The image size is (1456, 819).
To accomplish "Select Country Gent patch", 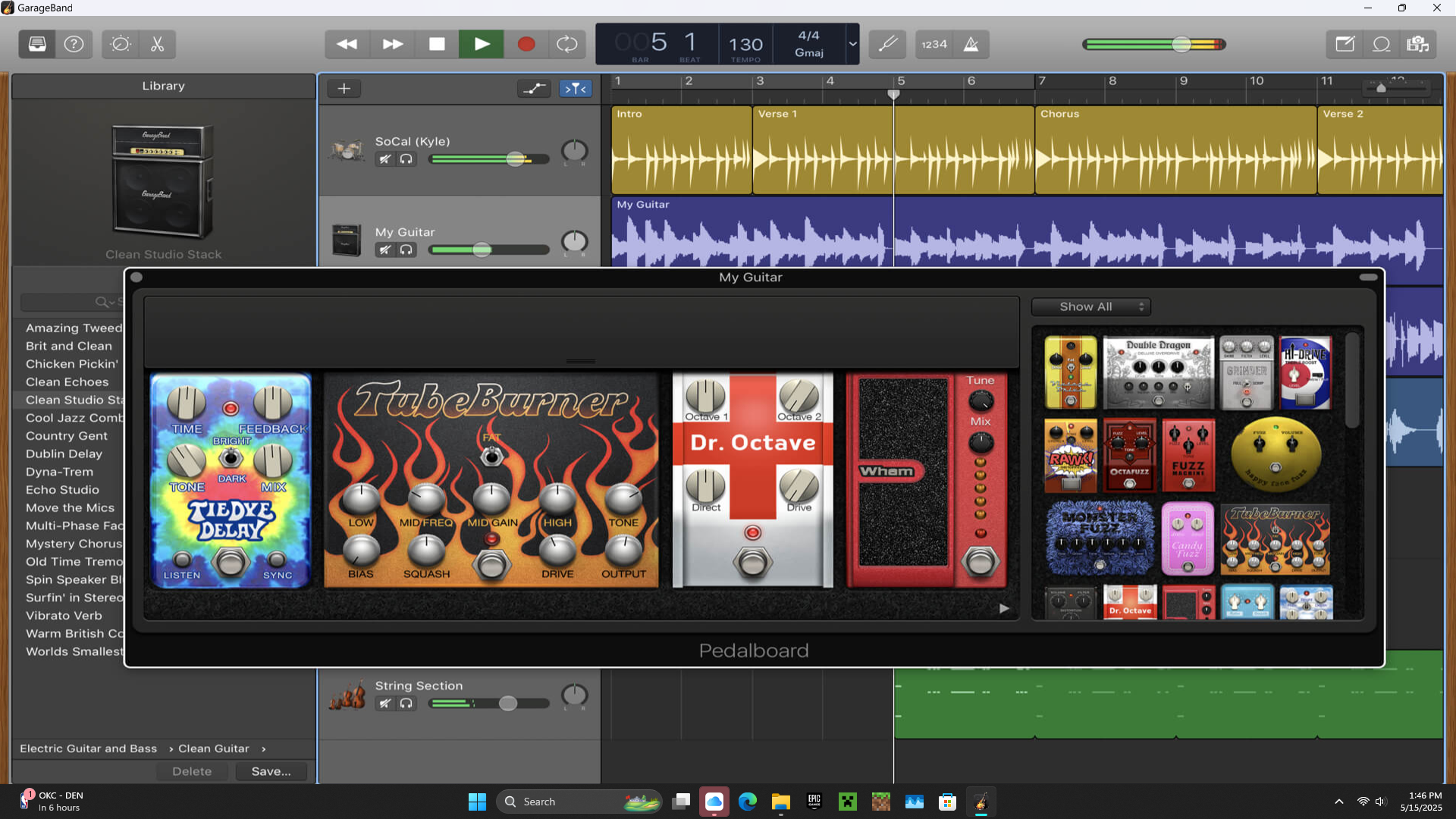I will [67, 436].
